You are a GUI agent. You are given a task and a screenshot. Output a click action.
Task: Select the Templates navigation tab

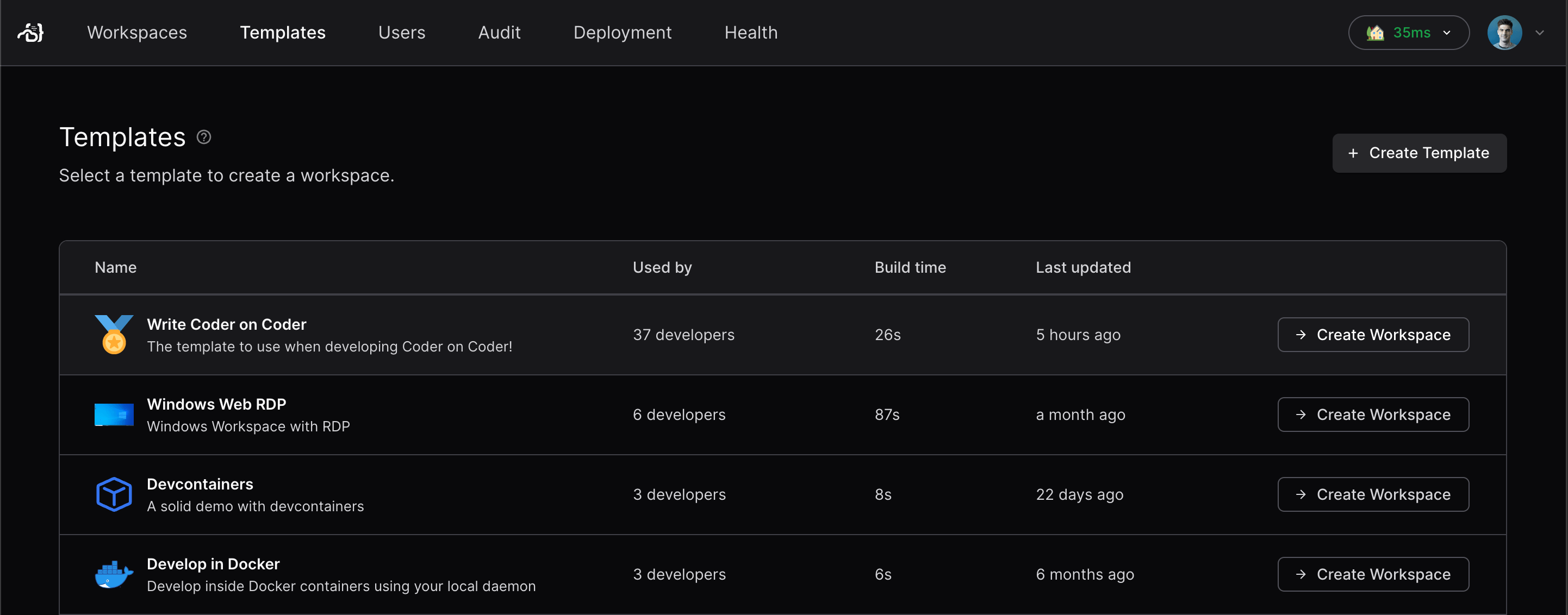pyautogui.click(x=282, y=32)
